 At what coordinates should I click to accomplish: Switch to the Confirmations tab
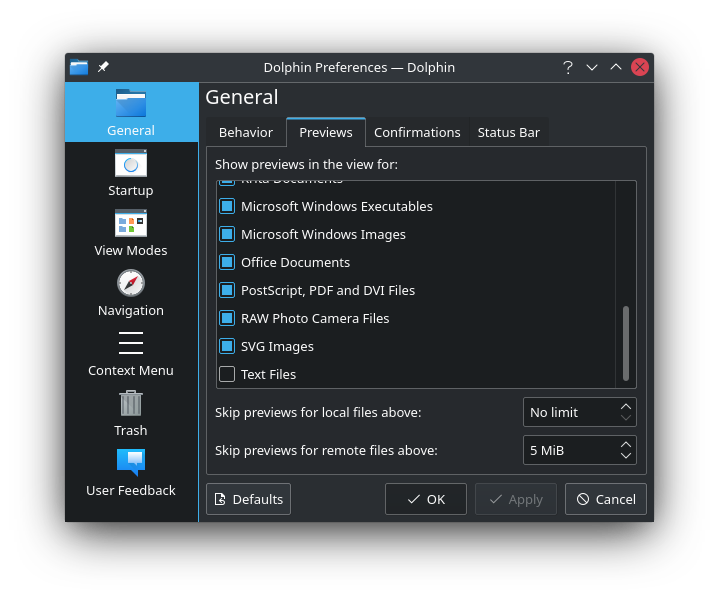417,133
